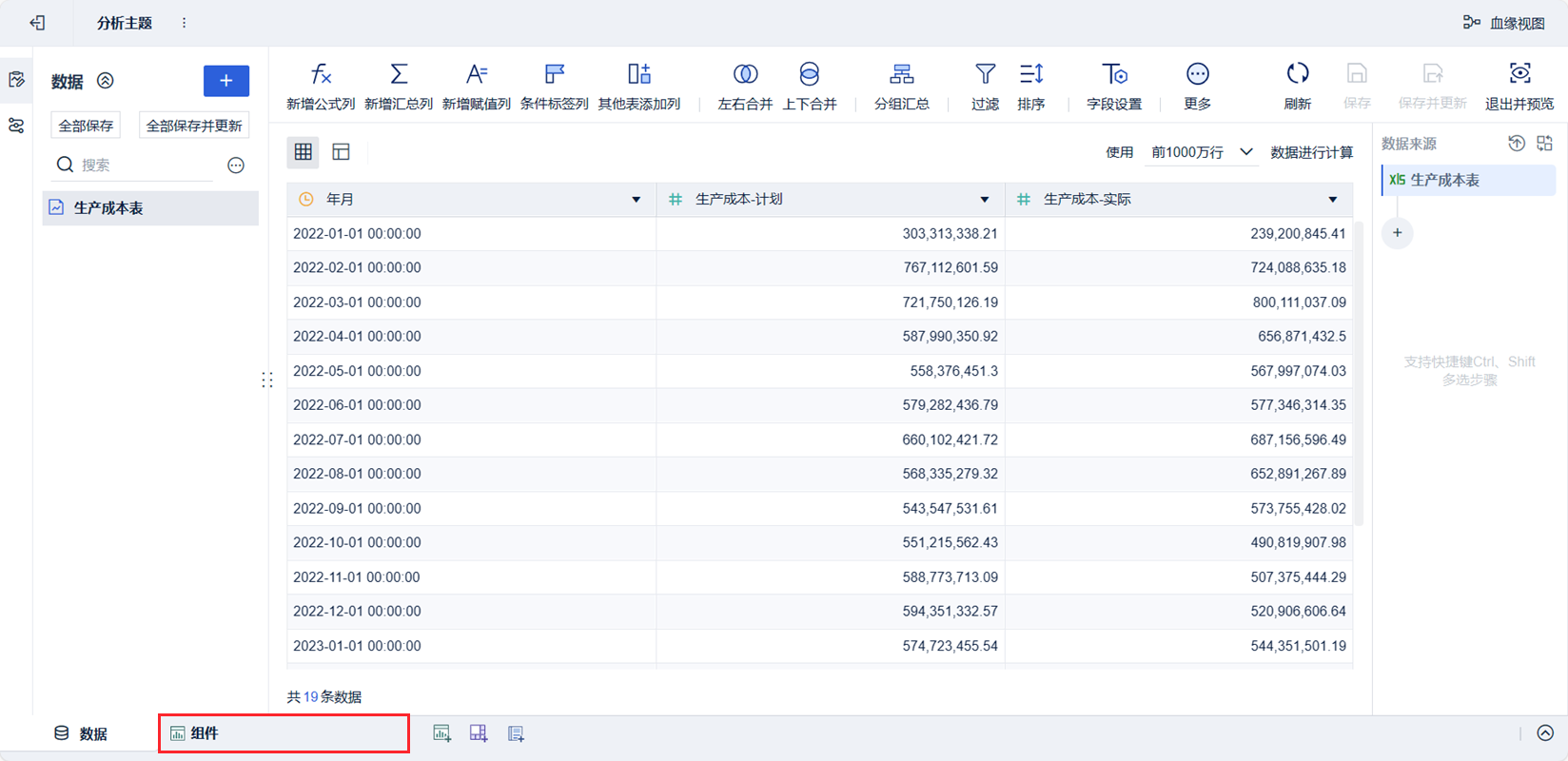Click the add component icon in bottom bar

click(441, 733)
